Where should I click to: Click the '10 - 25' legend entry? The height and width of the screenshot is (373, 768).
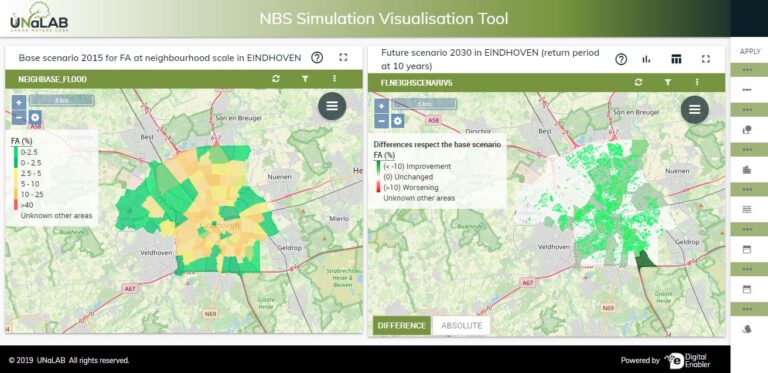[x=31, y=194]
